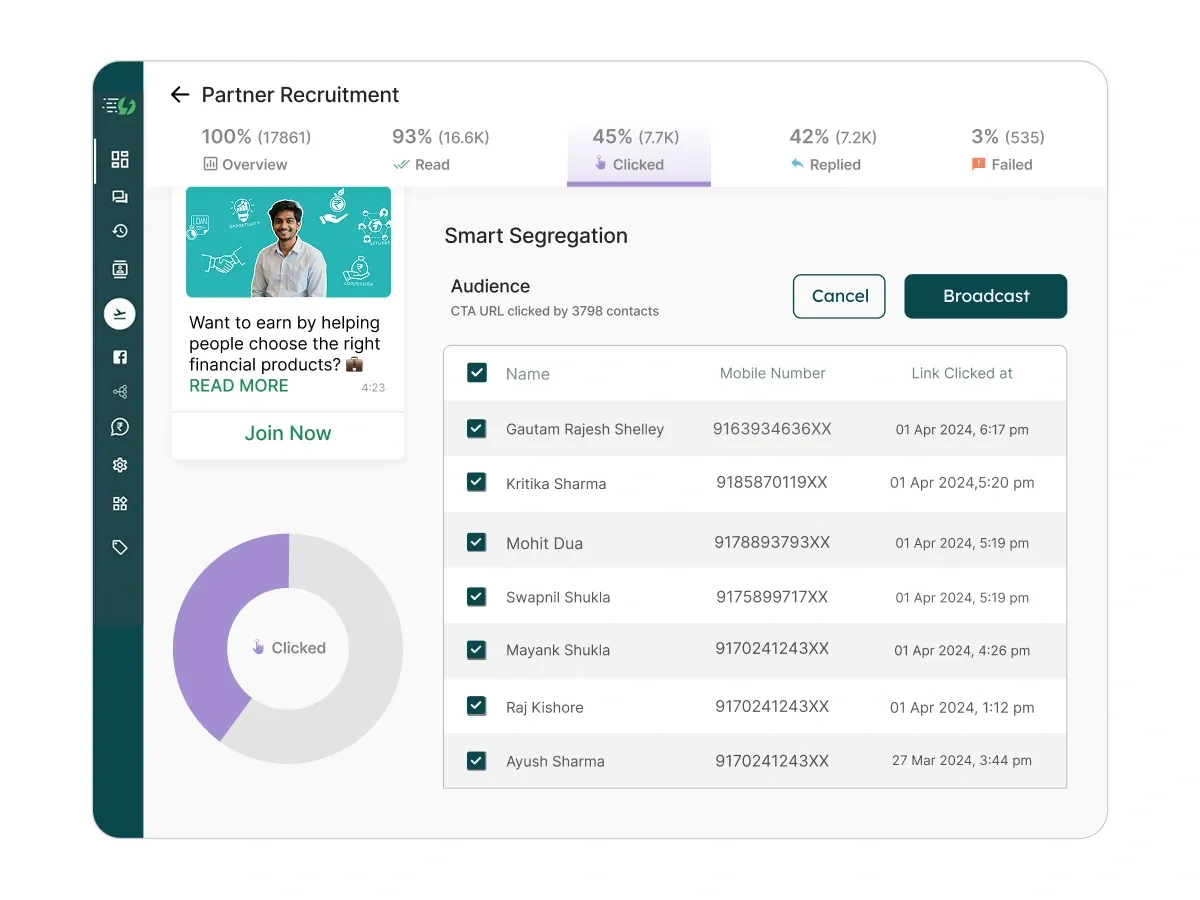Click the Broadcast button
The height and width of the screenshot is (900, 1200).
985,296
